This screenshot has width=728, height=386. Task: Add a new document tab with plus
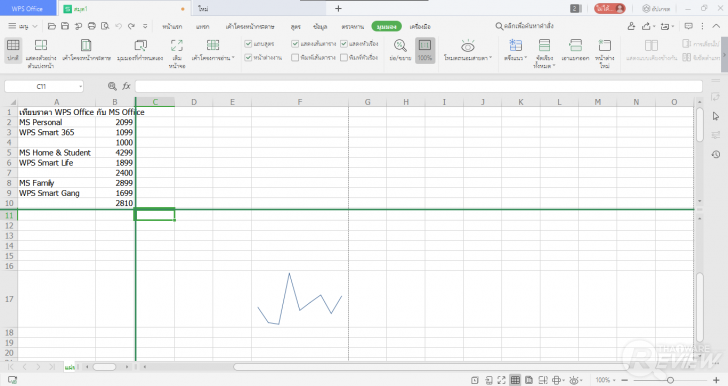338,8
